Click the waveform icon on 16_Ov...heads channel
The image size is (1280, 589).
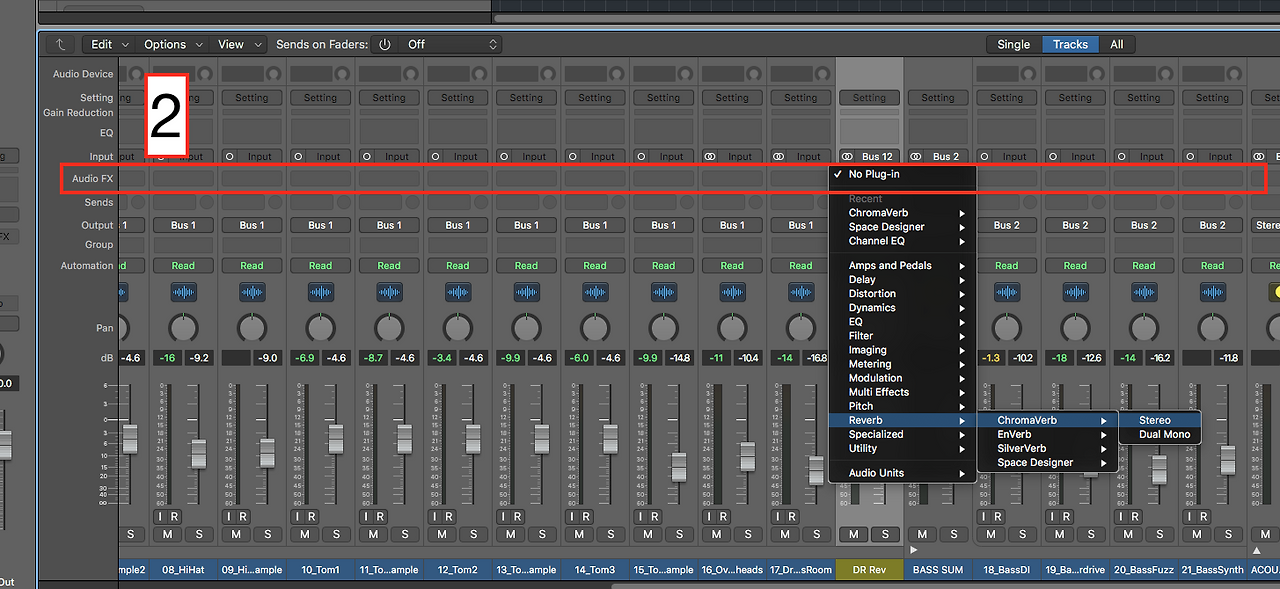[732, 291]
